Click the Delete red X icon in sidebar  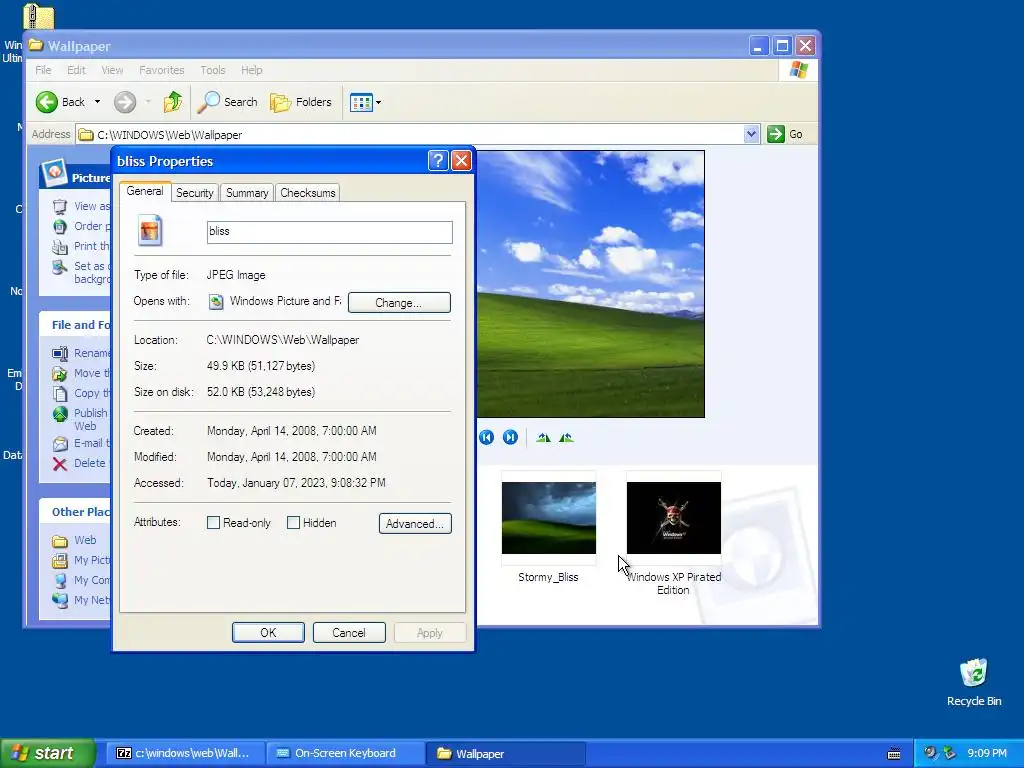click(59, 463)
